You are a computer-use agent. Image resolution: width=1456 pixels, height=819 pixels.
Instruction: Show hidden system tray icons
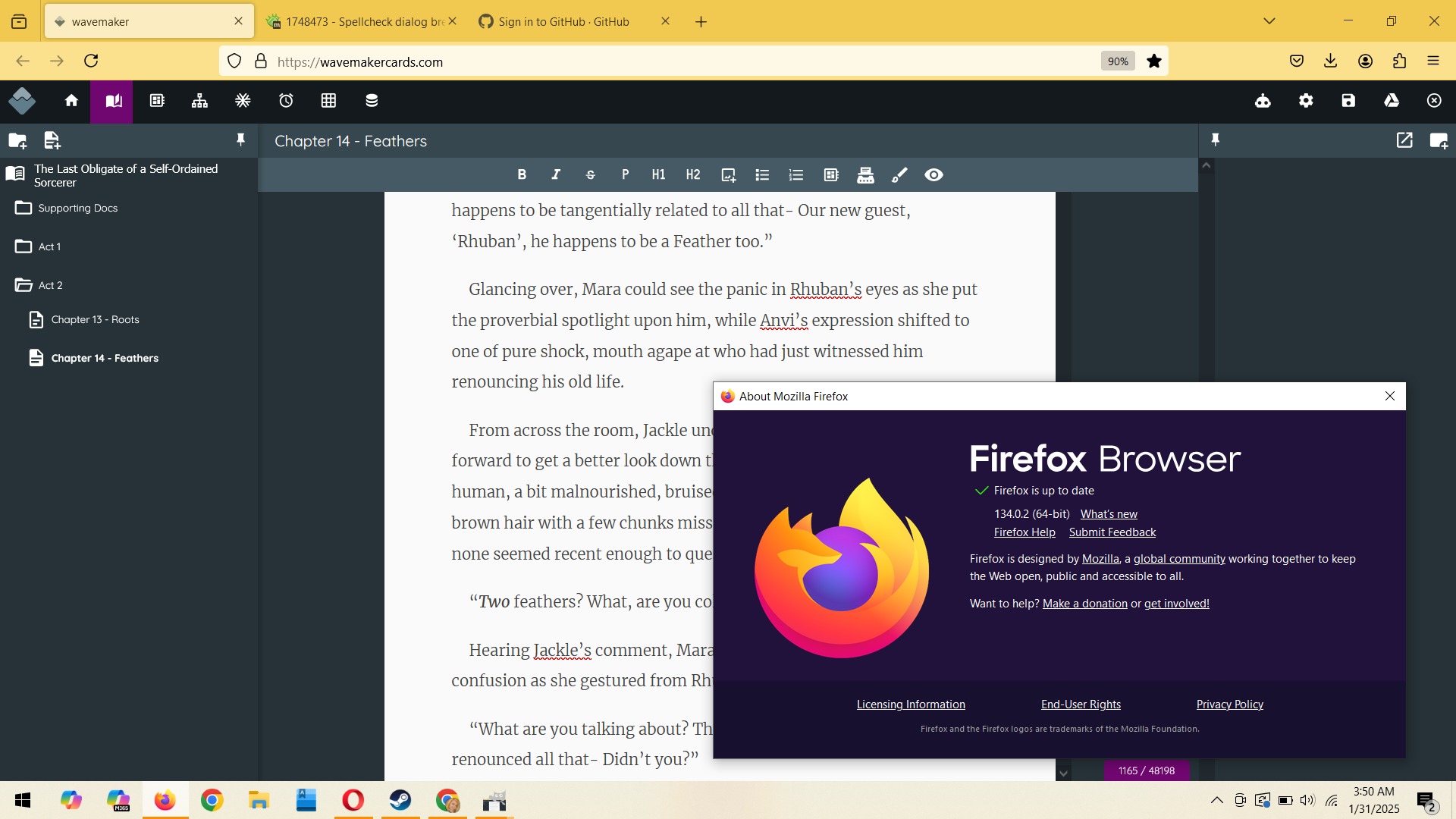pyautogui.click(x=1216, y=800)
